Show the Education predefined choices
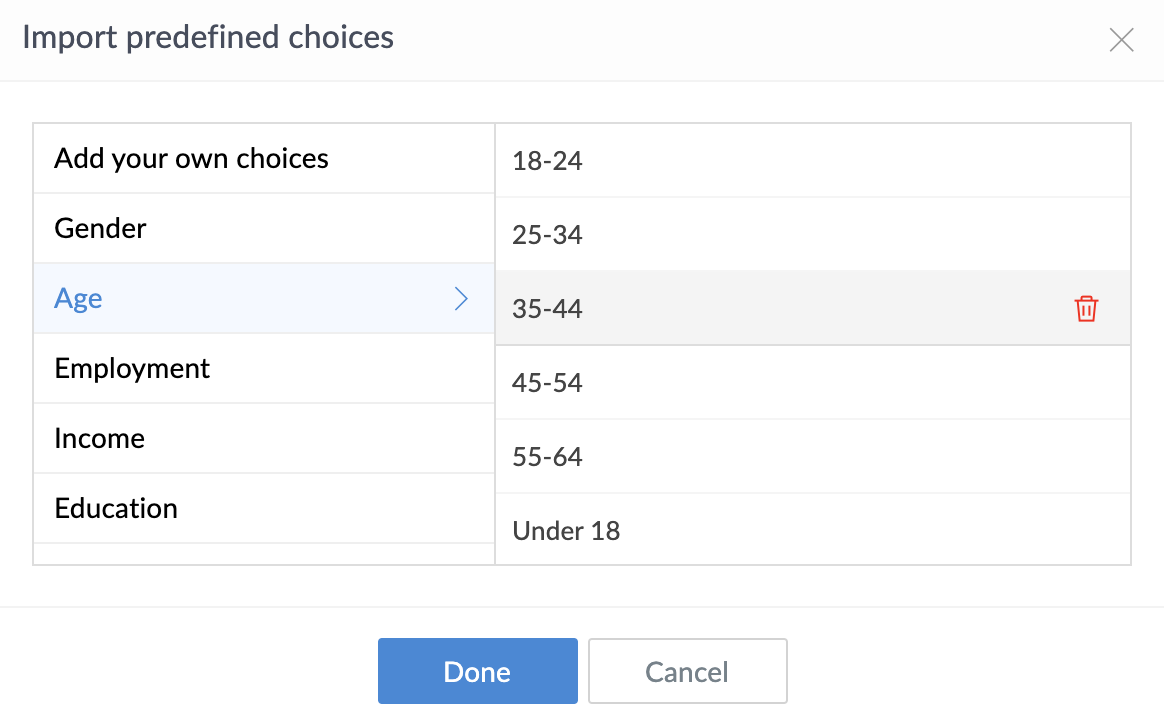This screenshot has width=1164, height=724. point(116,509)
